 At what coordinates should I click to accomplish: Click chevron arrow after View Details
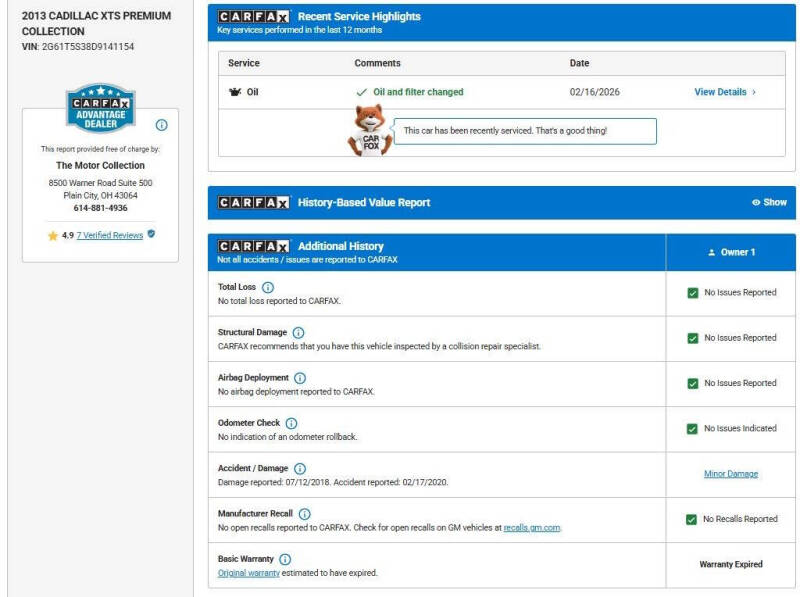coord(754,92)
